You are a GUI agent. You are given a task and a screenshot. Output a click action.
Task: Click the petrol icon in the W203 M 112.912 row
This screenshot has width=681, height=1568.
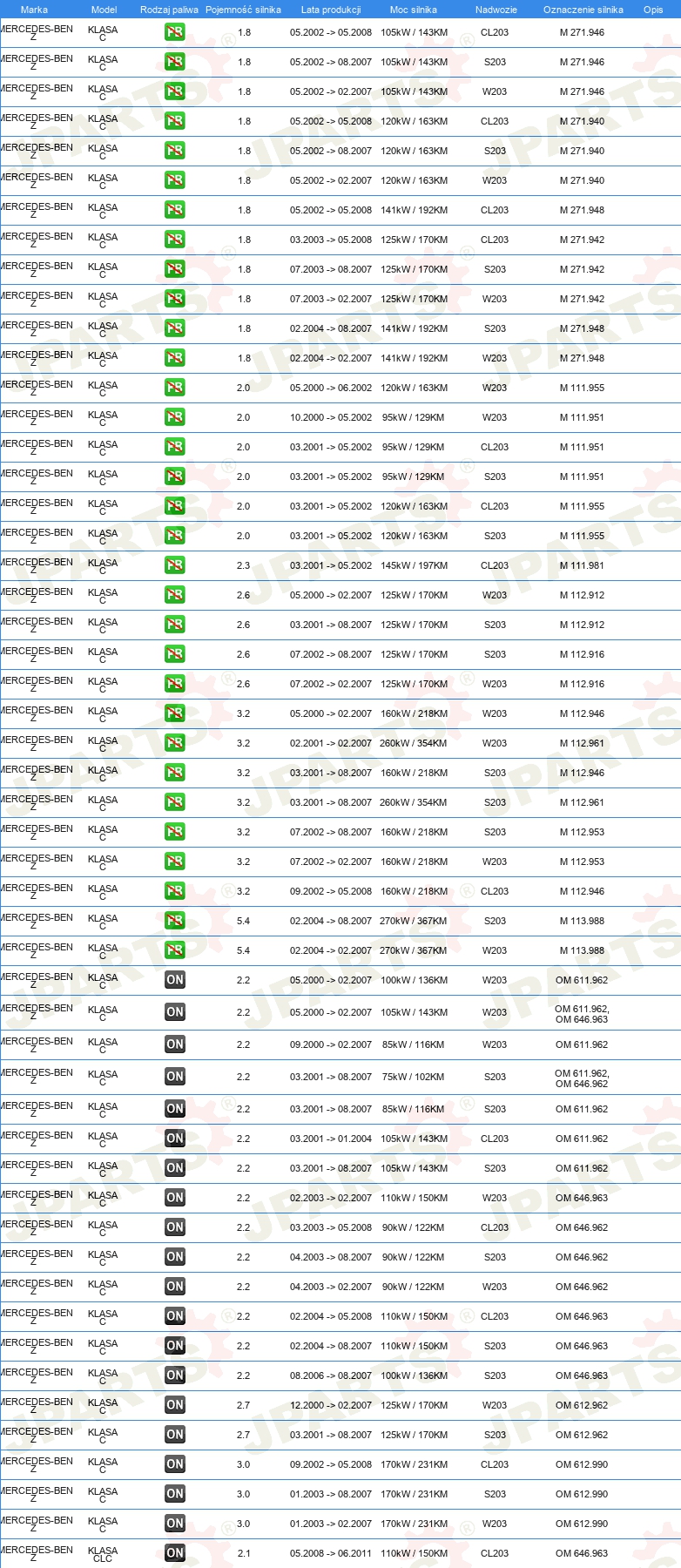(174, 595)
